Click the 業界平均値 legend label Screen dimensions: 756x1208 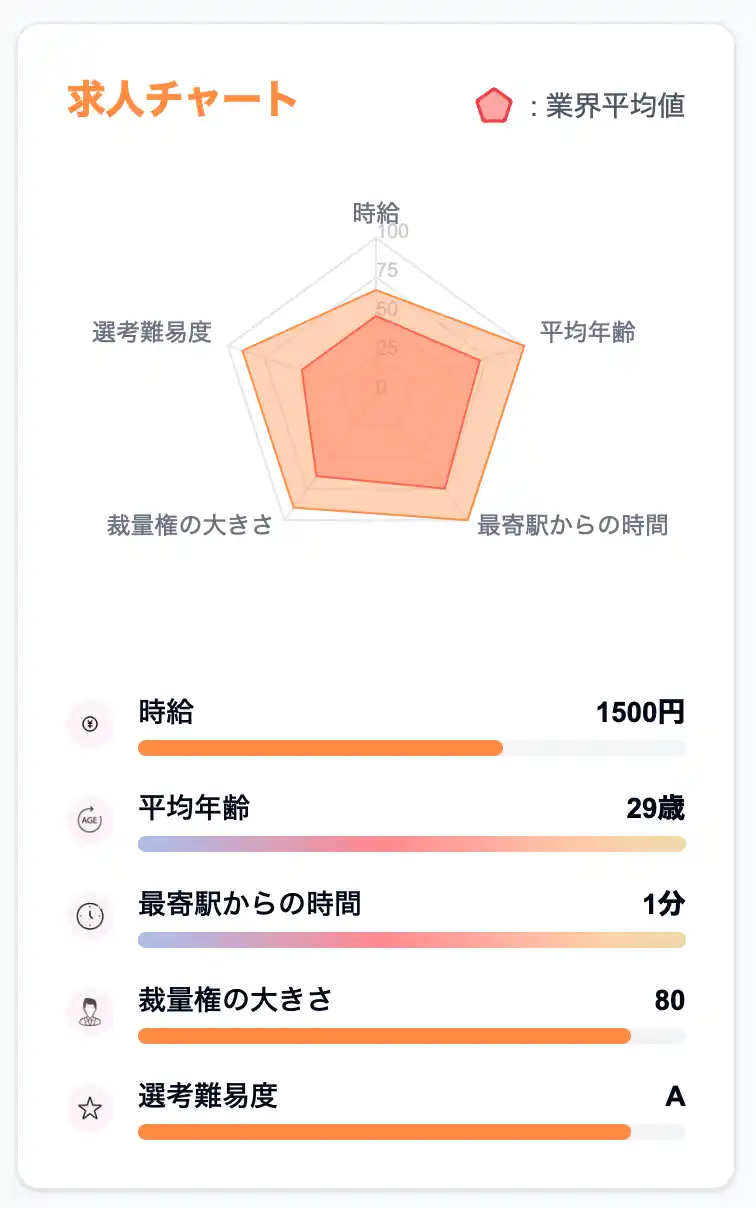click(x=614, y=106)
